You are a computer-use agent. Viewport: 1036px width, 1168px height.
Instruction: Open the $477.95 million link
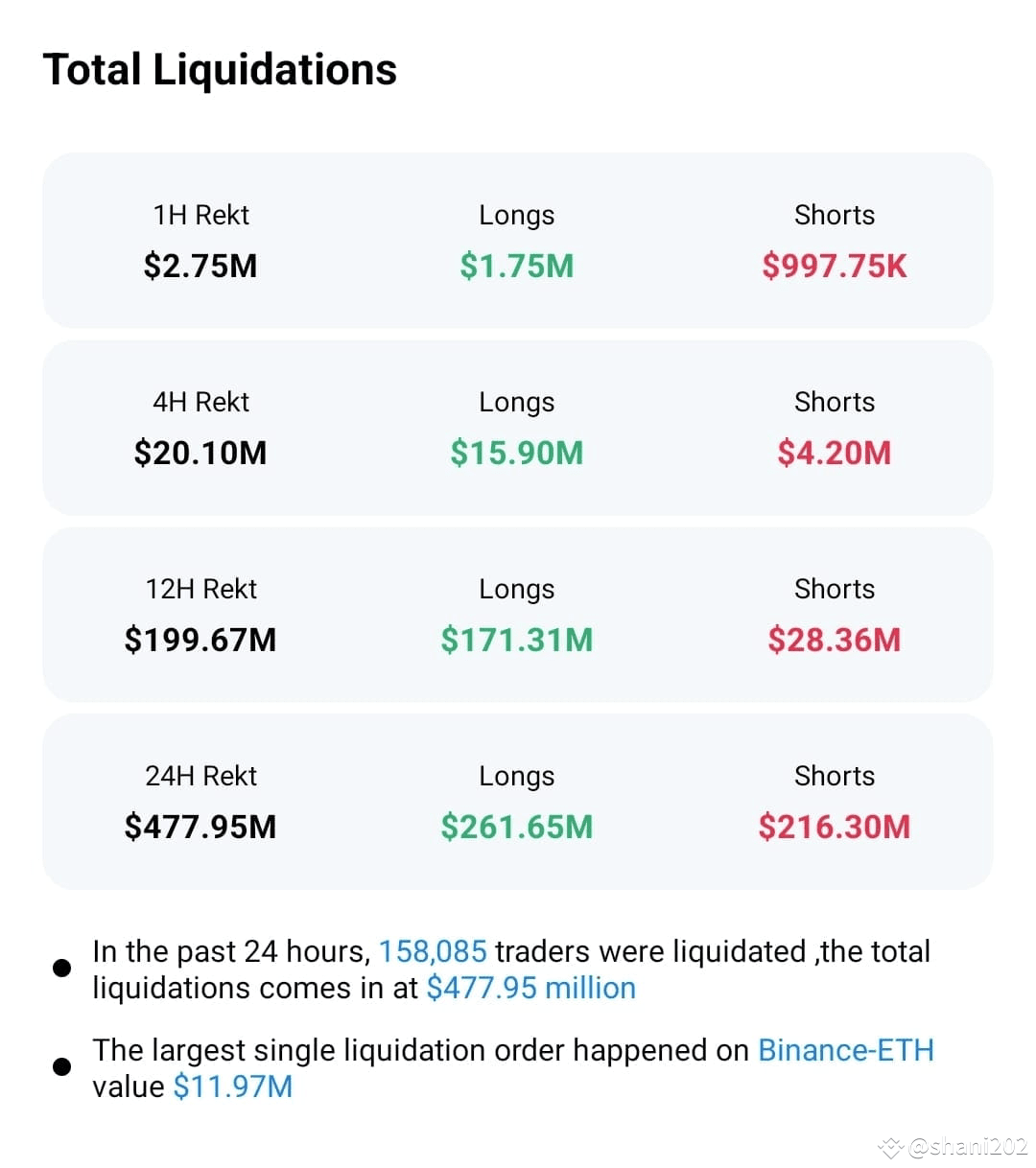(531, 988)
